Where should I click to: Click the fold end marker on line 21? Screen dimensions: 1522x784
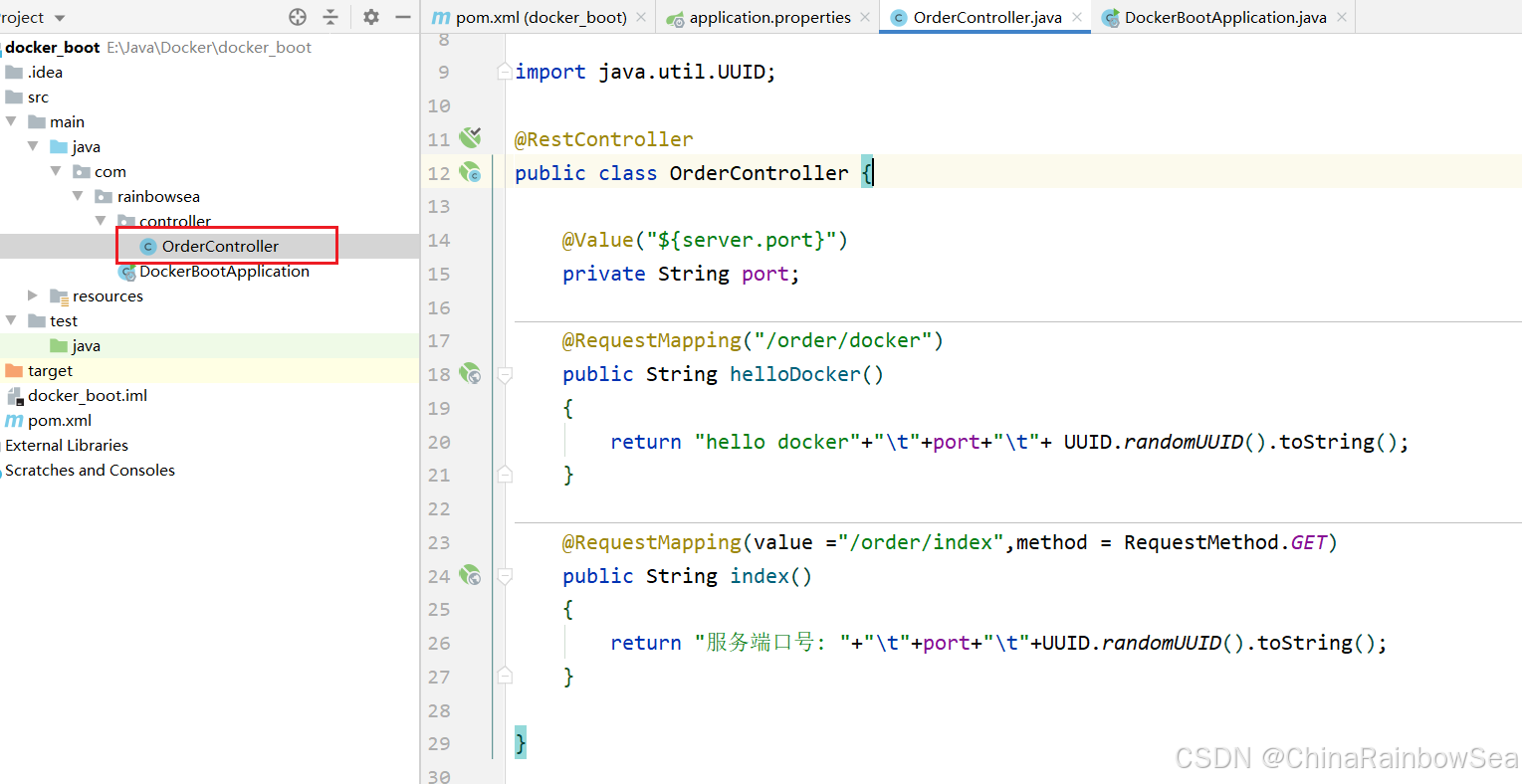tap(505, 475)
